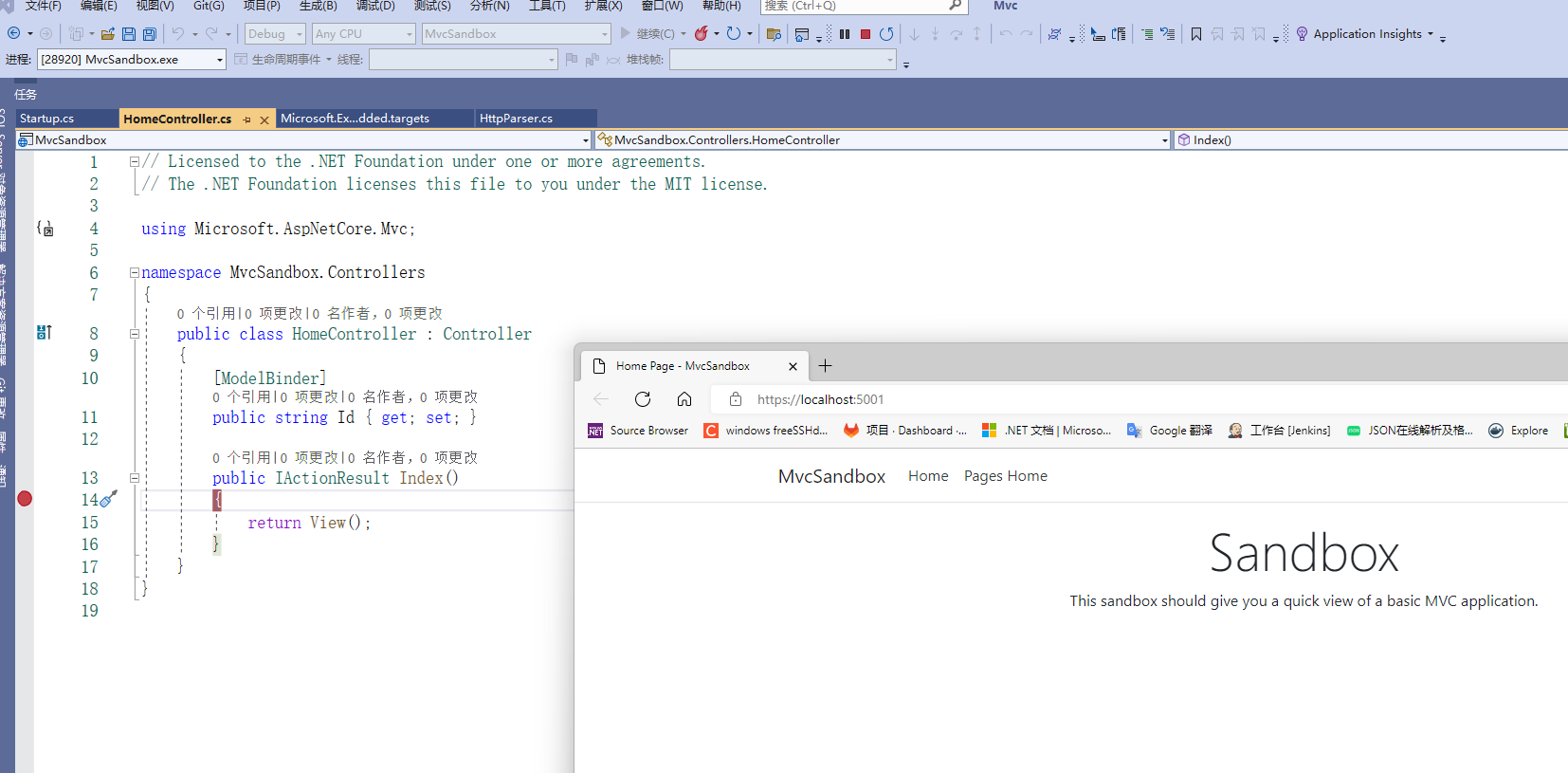Open the 测试(S) test menu
This screenshot has height=773, width=1568.
click(x=432, y=6)
